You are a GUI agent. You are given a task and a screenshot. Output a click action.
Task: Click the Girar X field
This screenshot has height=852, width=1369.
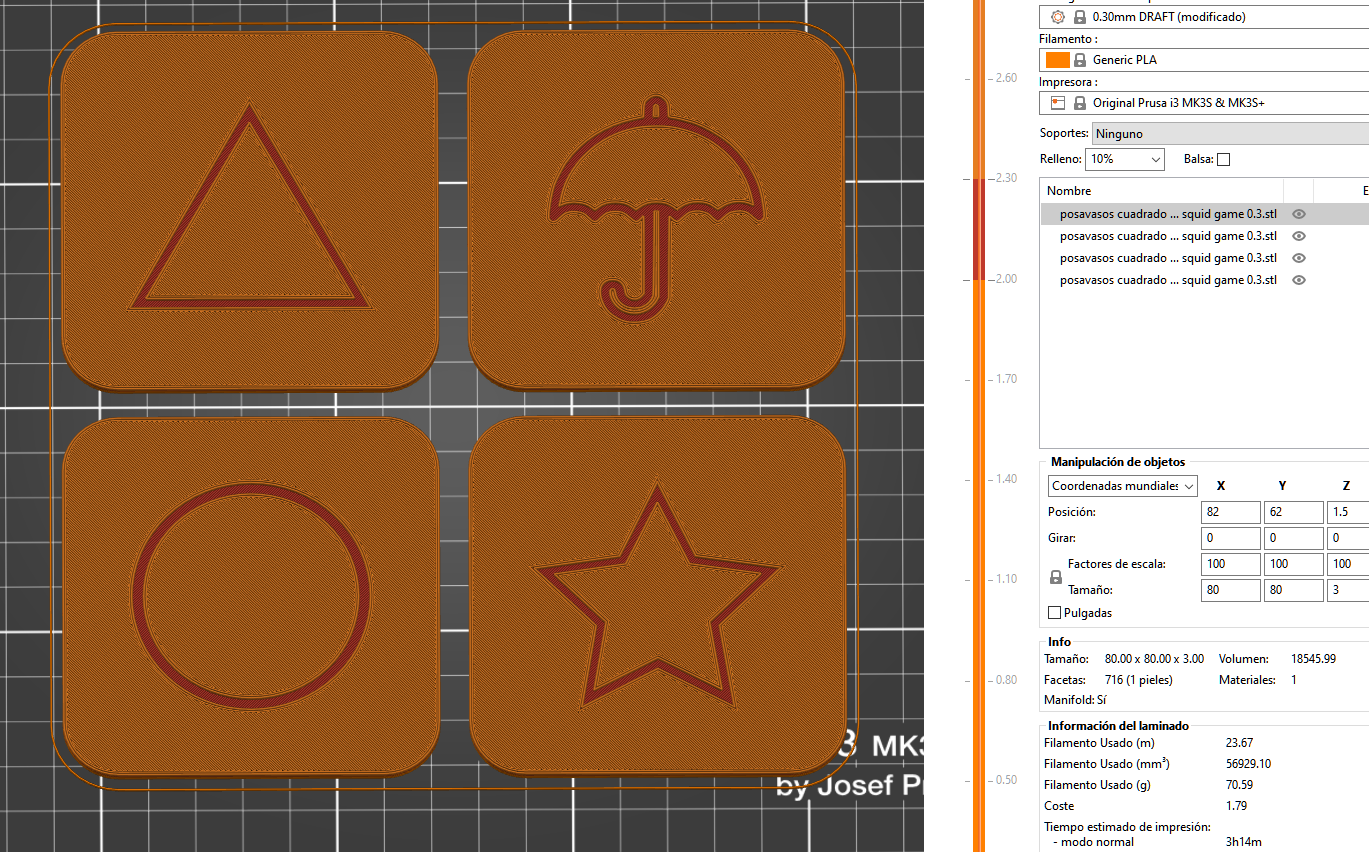pos(1231,538)
